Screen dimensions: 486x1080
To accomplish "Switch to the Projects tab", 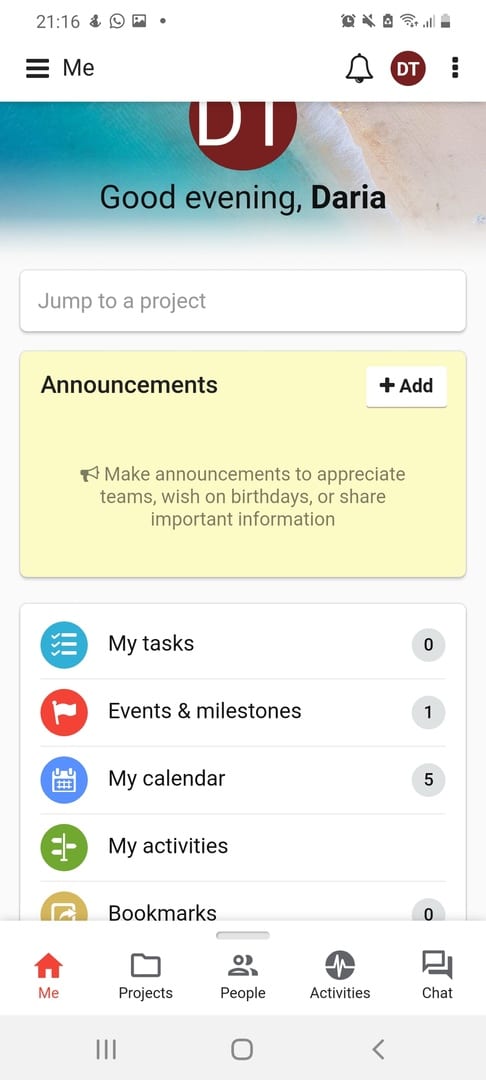I will [x=145, y=975].
